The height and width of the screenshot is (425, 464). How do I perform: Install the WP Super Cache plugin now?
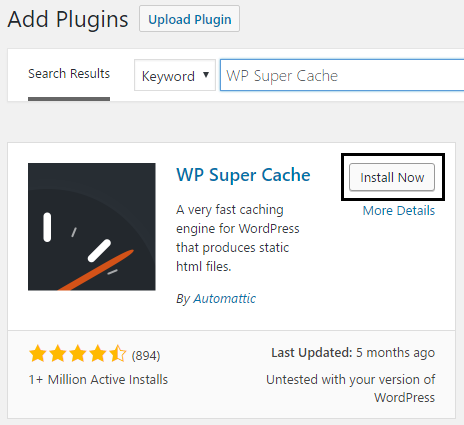point(392,177)
